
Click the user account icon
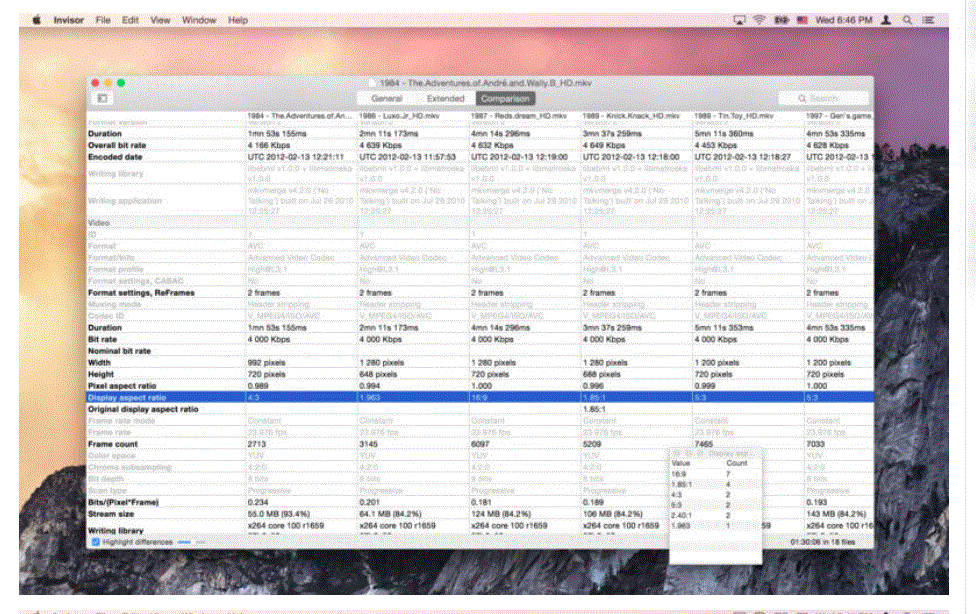pos(886,20)
